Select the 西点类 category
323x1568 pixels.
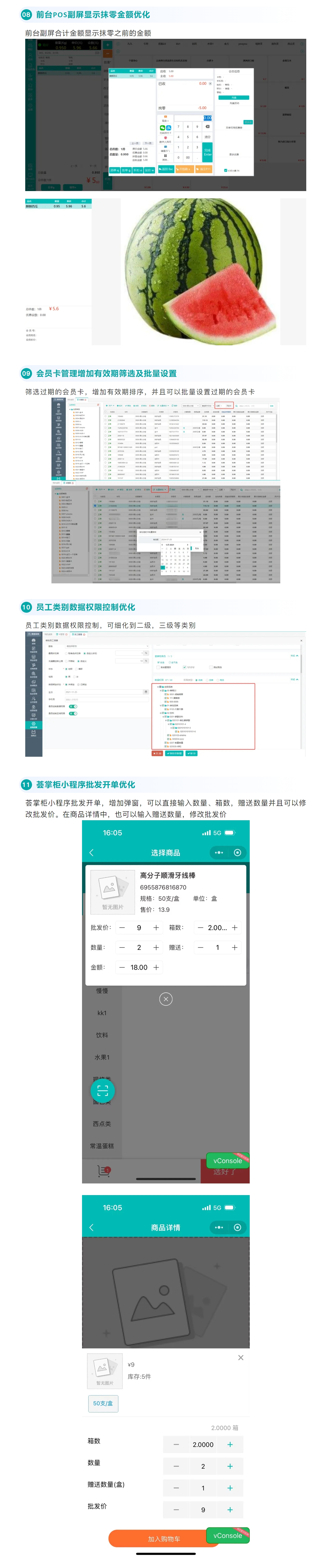pos(102,1124)
